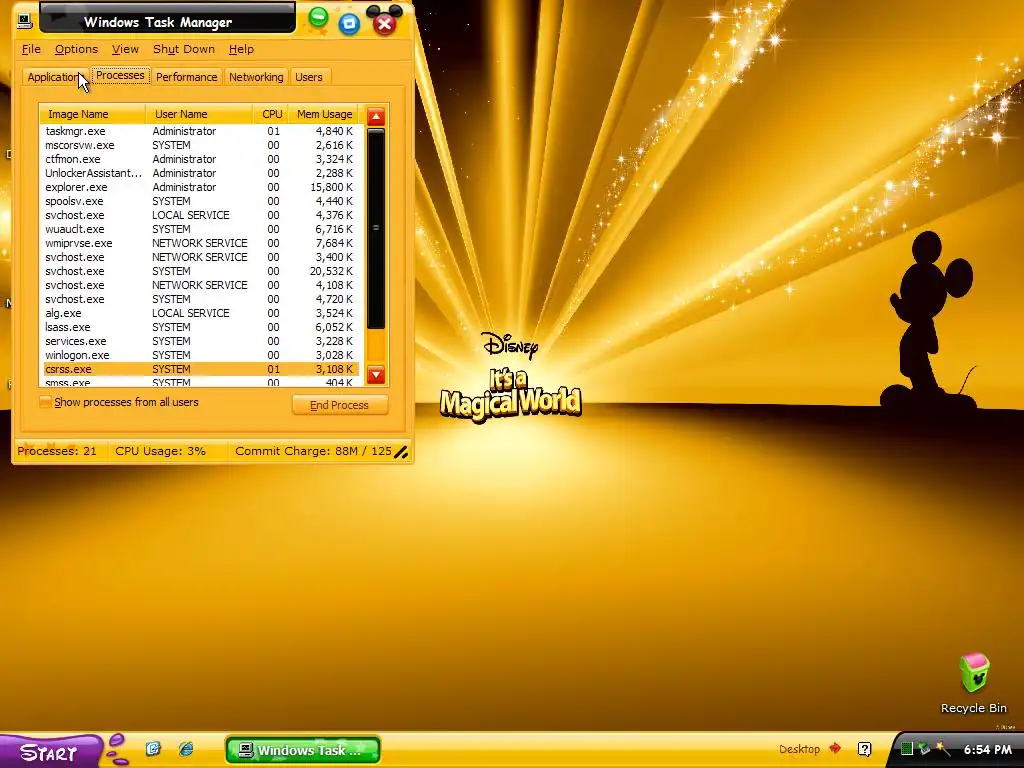This screenshot has height=768, width=1024.
Task: Sort by User Name column header
Action: (x=199, y=114)
